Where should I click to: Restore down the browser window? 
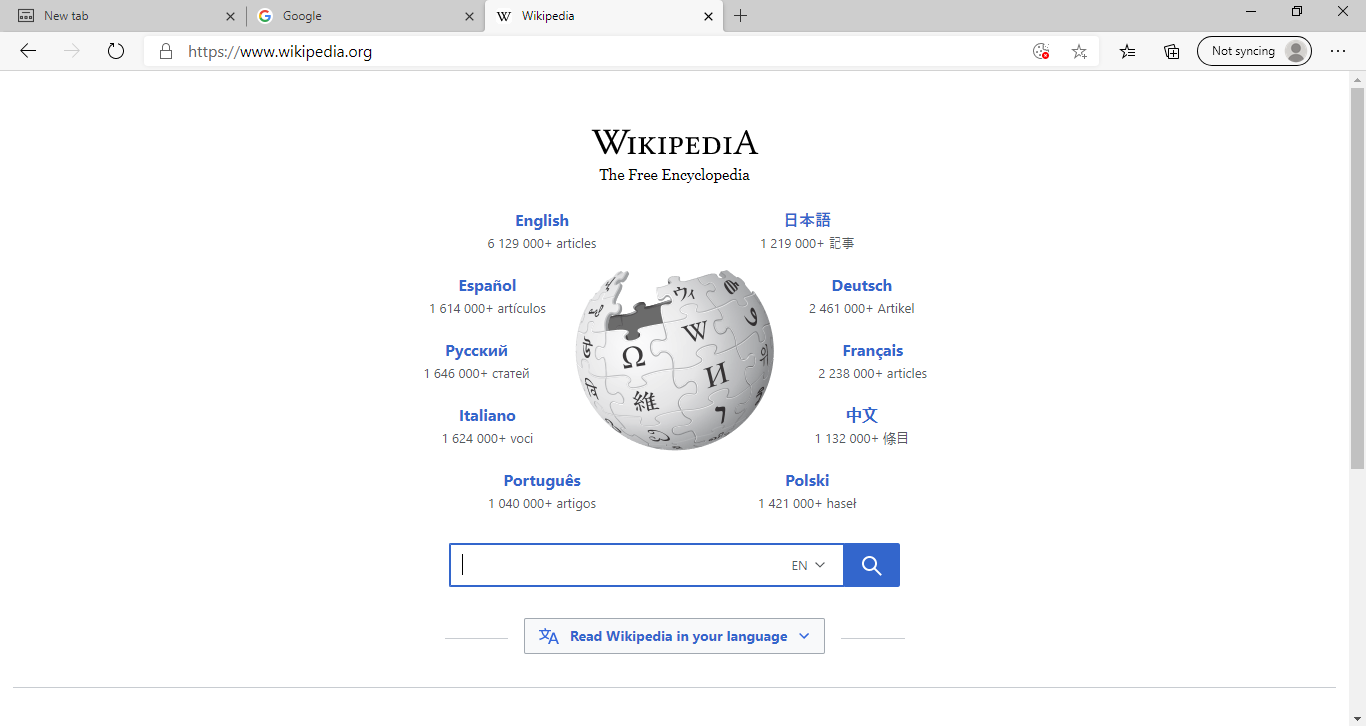click(x=1297, y=11)
